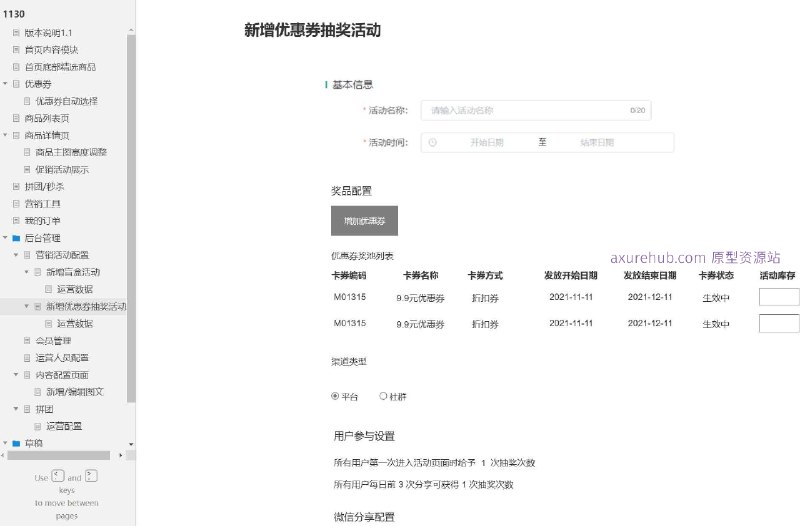Select the 平台 radio button
Screen dimensions: 800x526
pyautogui.click(x=335, y=396)
